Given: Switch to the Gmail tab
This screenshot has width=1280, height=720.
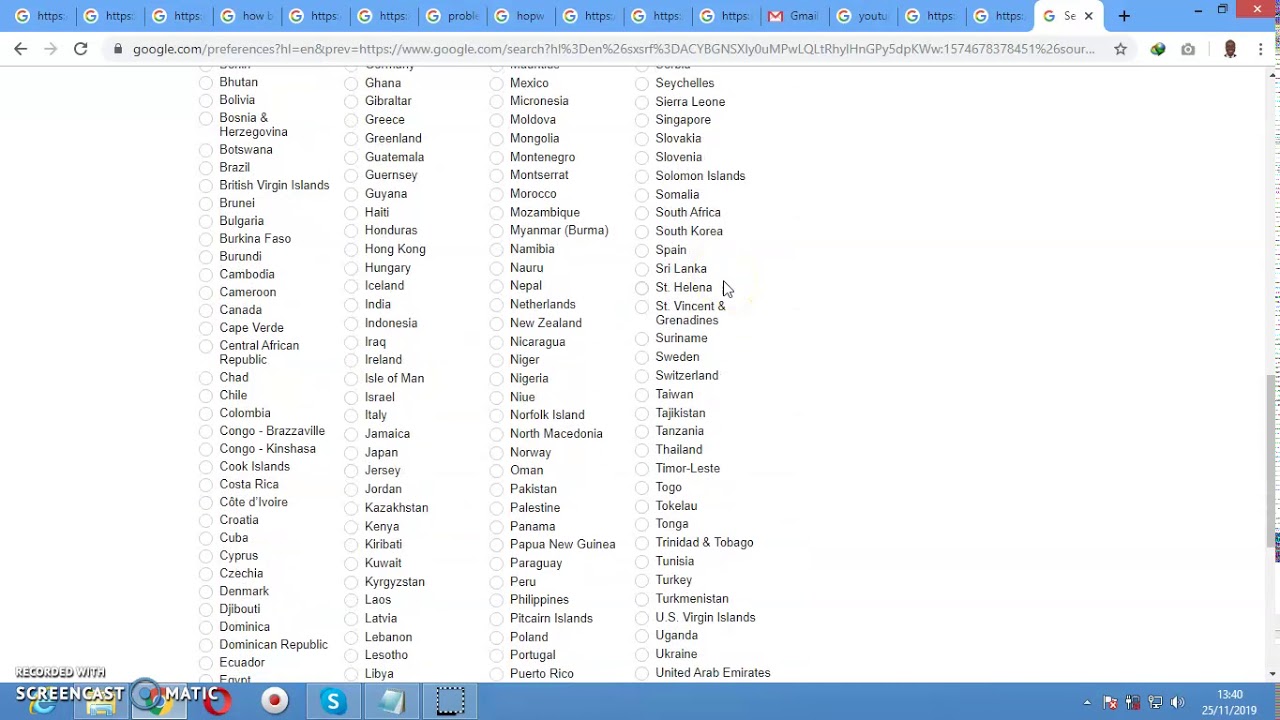Looking at the screenshot, I should tap(793, 16).
